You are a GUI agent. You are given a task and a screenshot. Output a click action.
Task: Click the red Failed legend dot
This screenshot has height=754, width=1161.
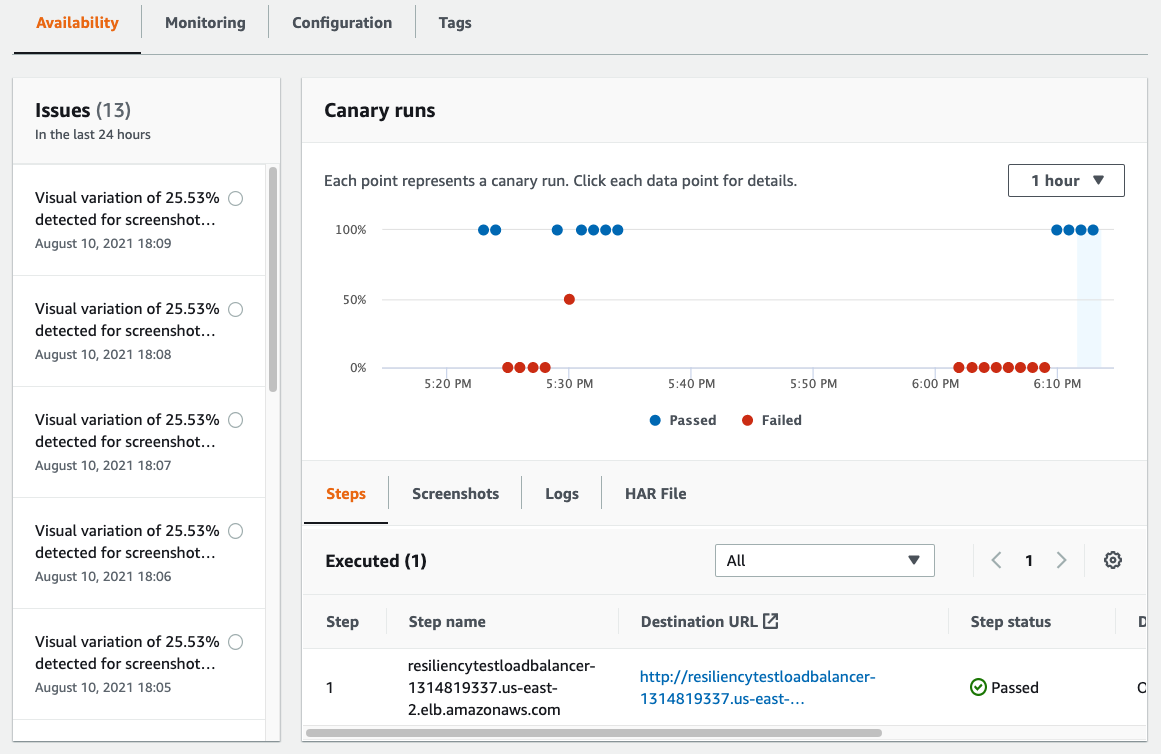pos(748,420)
